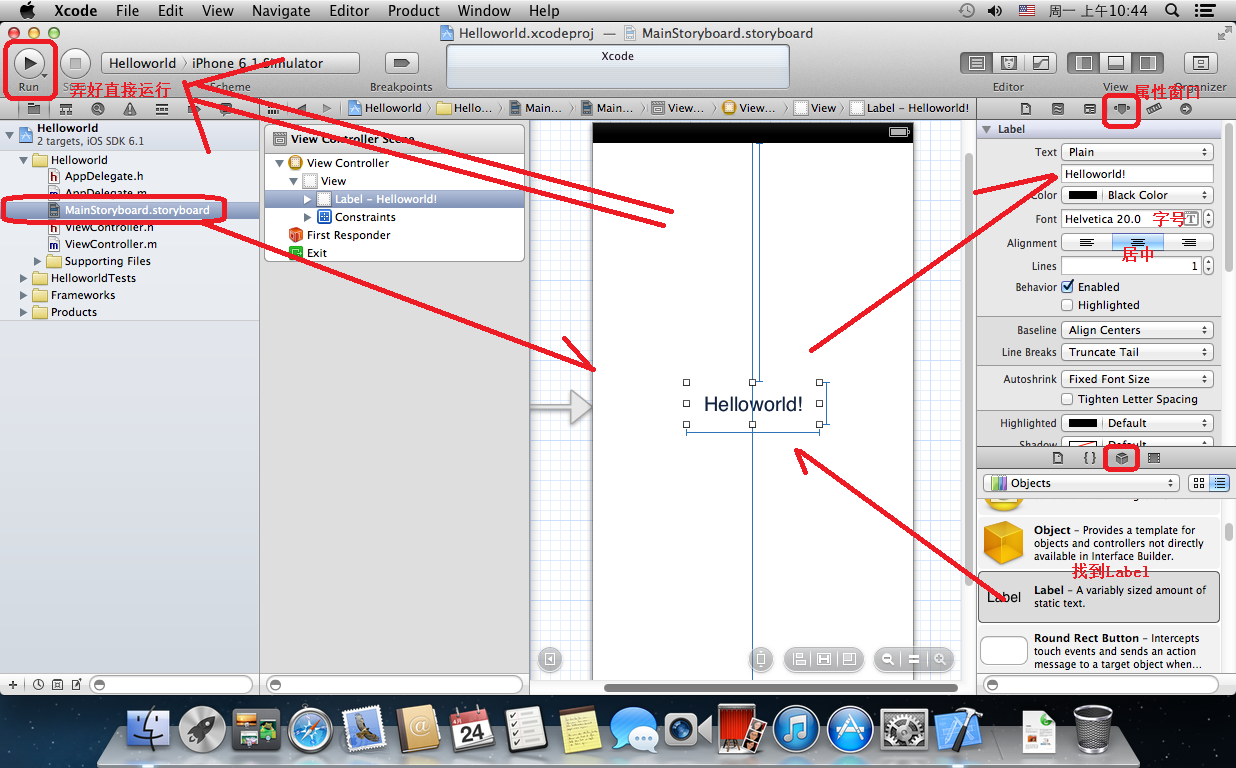The width and height of the screenshot is (1236, 768).
Task: Select the Version editor icon
Action: (1041, 63)
